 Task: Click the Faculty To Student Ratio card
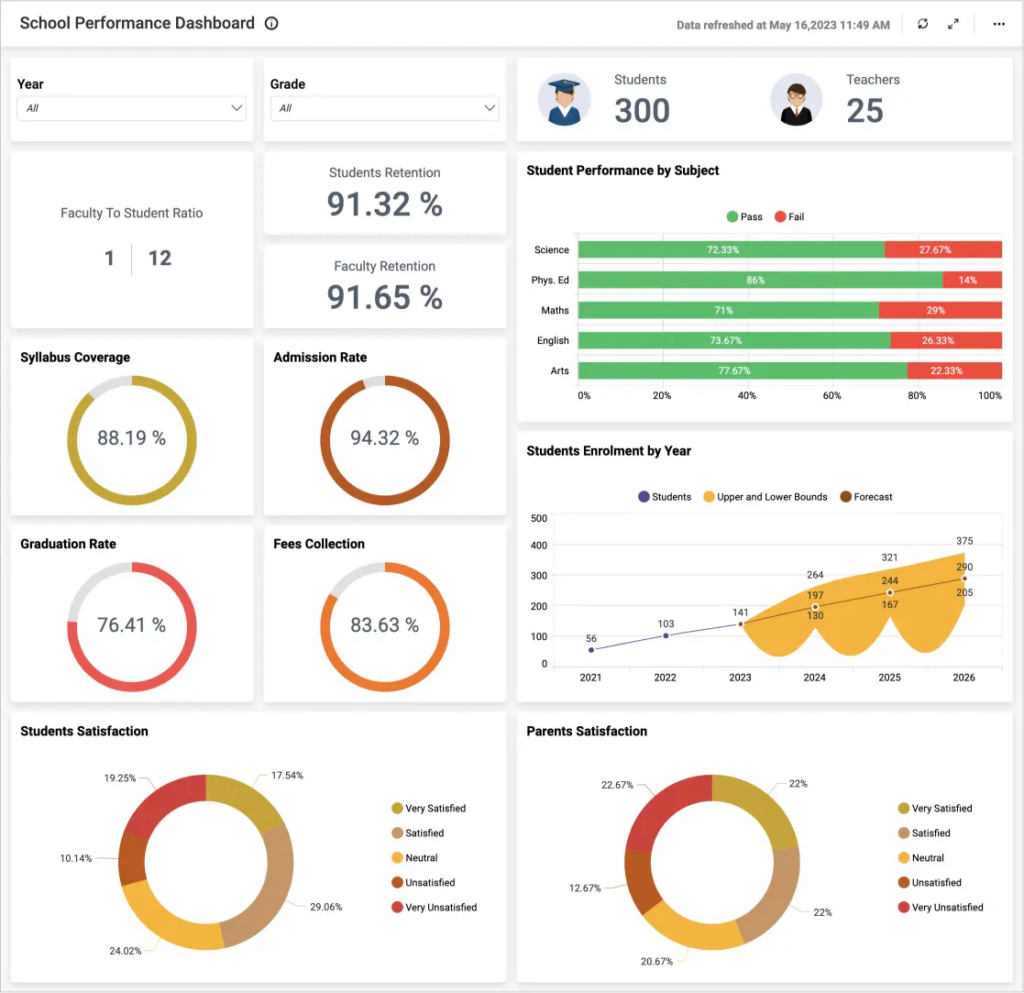(x=131, y=240)
